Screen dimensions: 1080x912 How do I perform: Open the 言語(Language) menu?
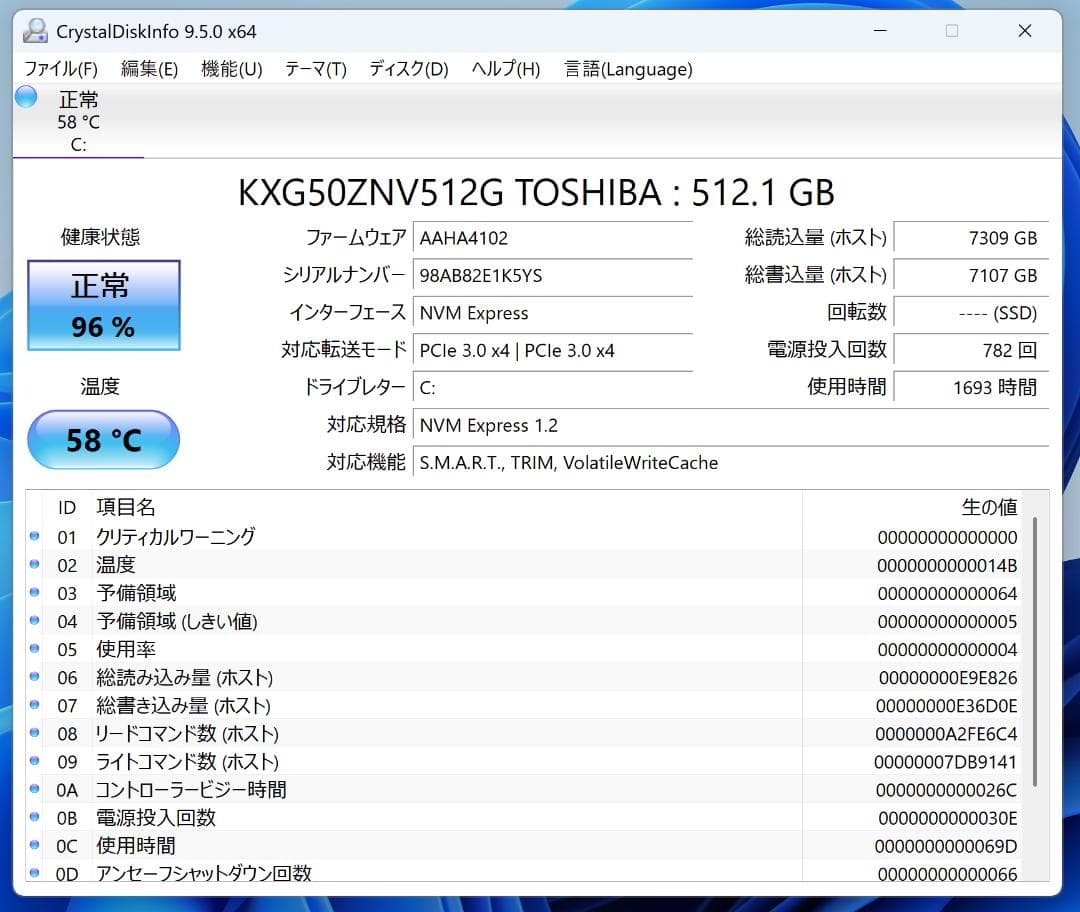[627, 69]
